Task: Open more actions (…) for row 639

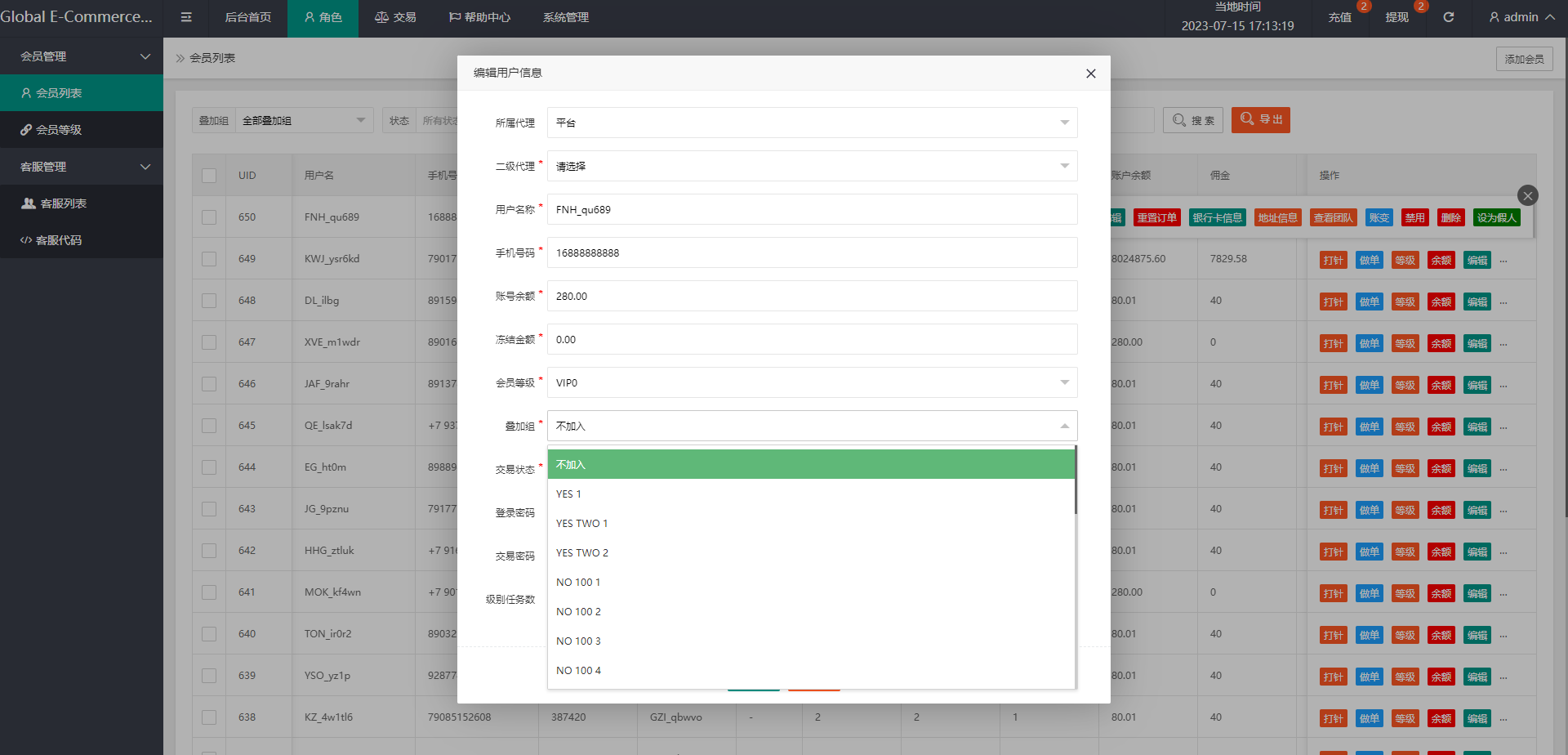Action: [x=1503, y=677]
